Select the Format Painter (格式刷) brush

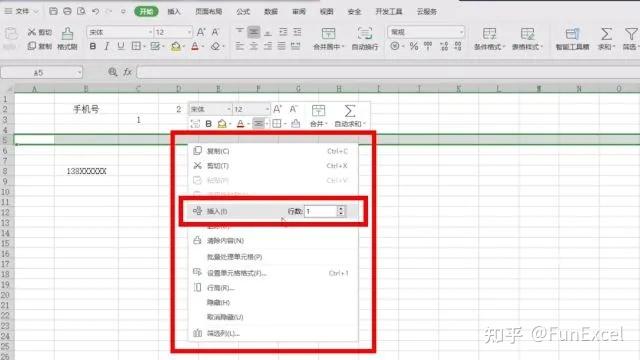(67, 38)
